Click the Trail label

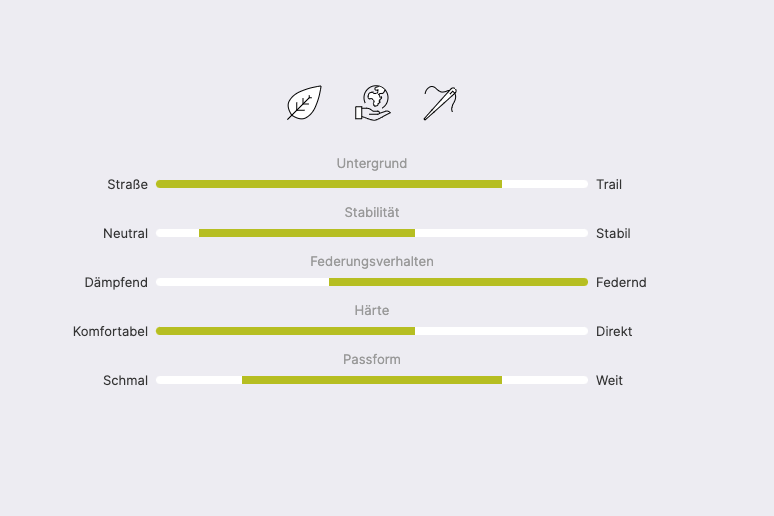point(609,184)
